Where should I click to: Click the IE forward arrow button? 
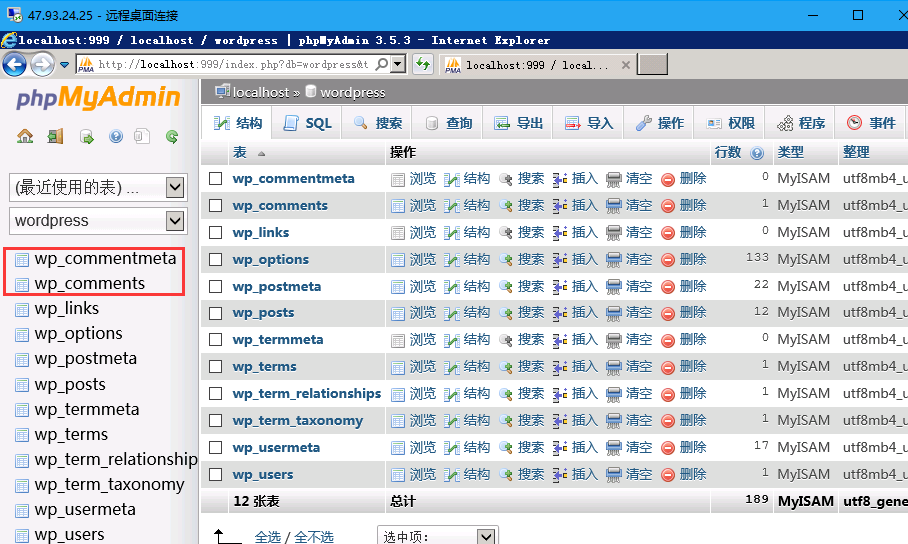click(42, 64)
